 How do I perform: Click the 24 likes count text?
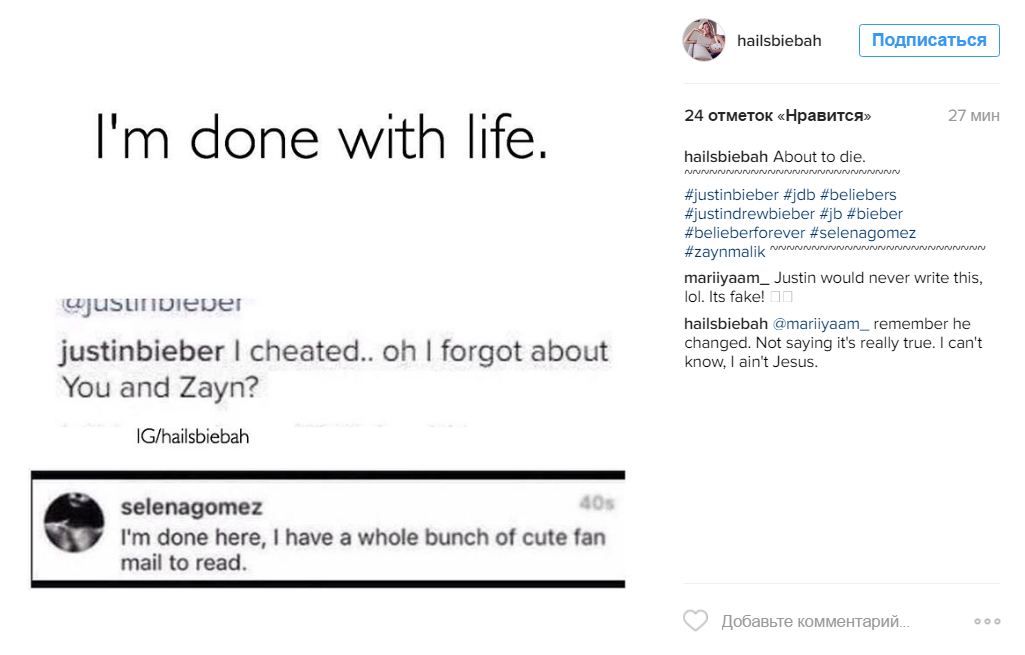(777, 116)
